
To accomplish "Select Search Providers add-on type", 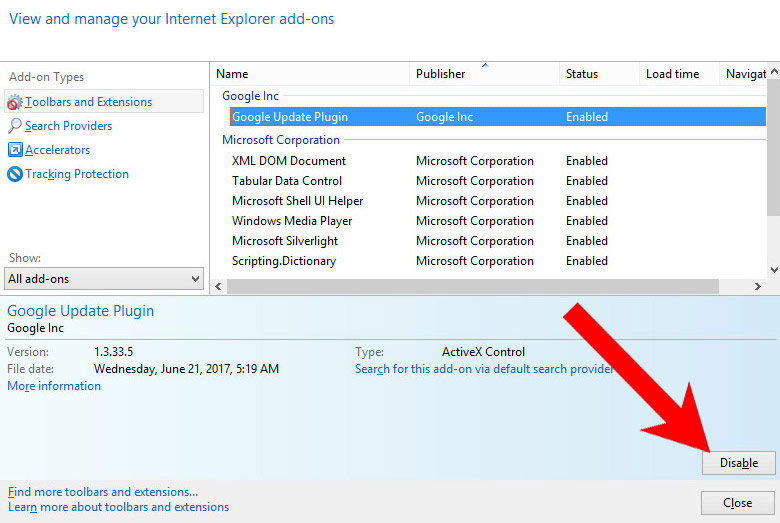I will coord(68,126).
